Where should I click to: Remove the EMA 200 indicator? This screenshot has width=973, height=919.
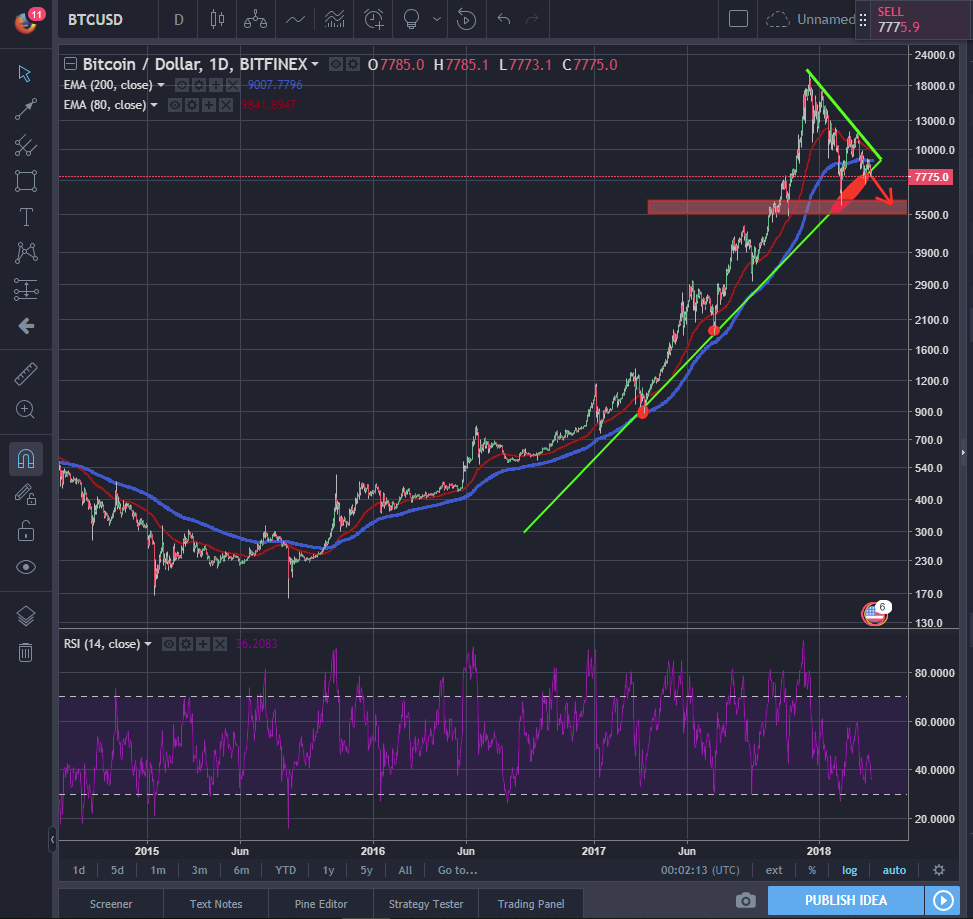[x=233, y=85]
